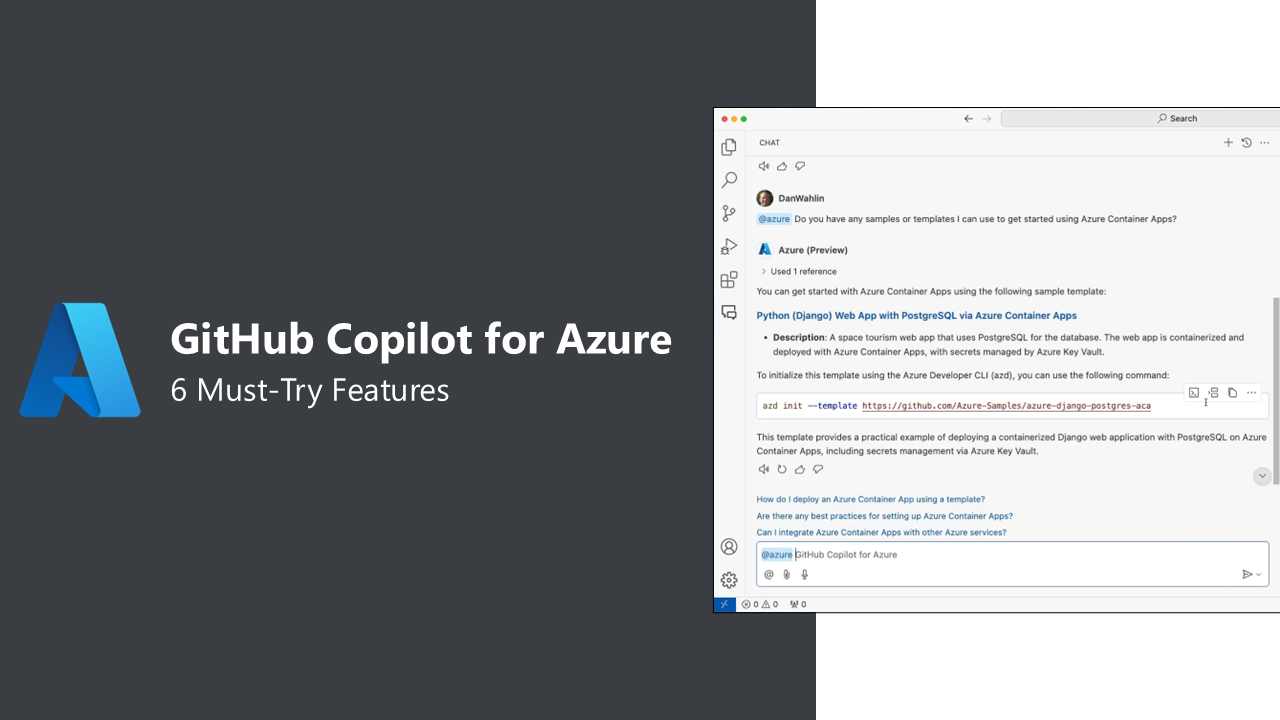1280x720 pixels.
Task: Copy the azd init code block
Action: click(1232, 393)
